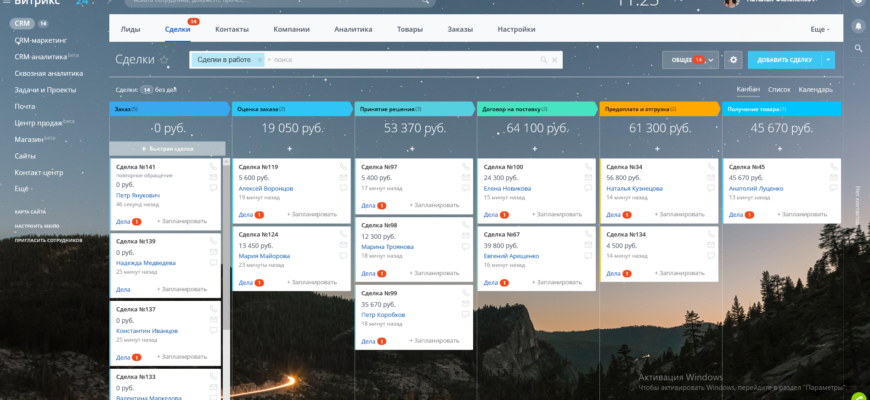The image size is (870, 400).
Task: Open Задачи и Проекты in the left menu
Action: coord(45,90)
